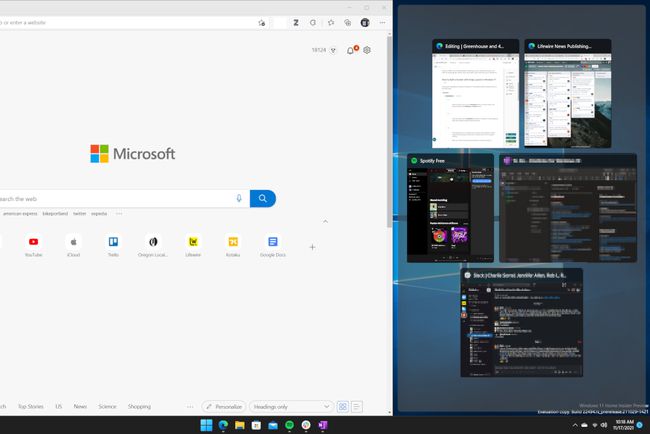Open Microsoft Store from taskbar
This screenshot has width=650, height=434.
tap(256, 425)
